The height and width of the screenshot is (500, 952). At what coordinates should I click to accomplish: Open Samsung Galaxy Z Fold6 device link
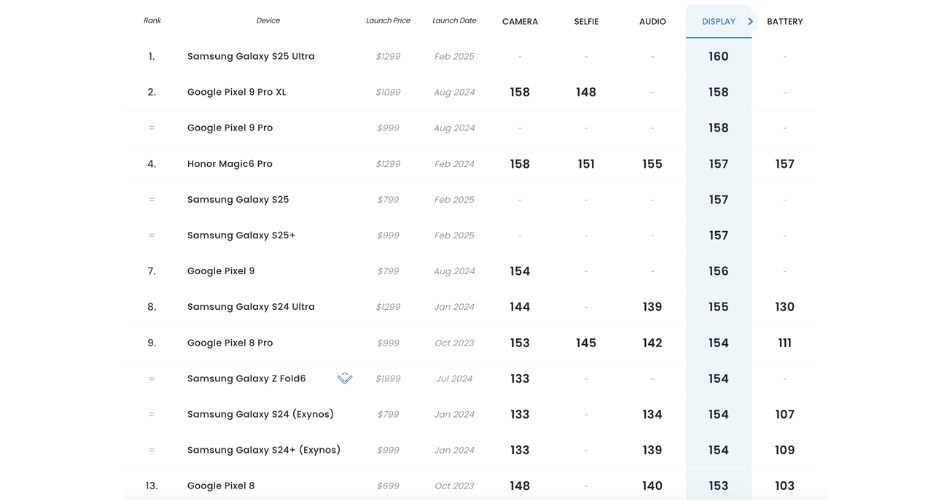pos(246,379)
